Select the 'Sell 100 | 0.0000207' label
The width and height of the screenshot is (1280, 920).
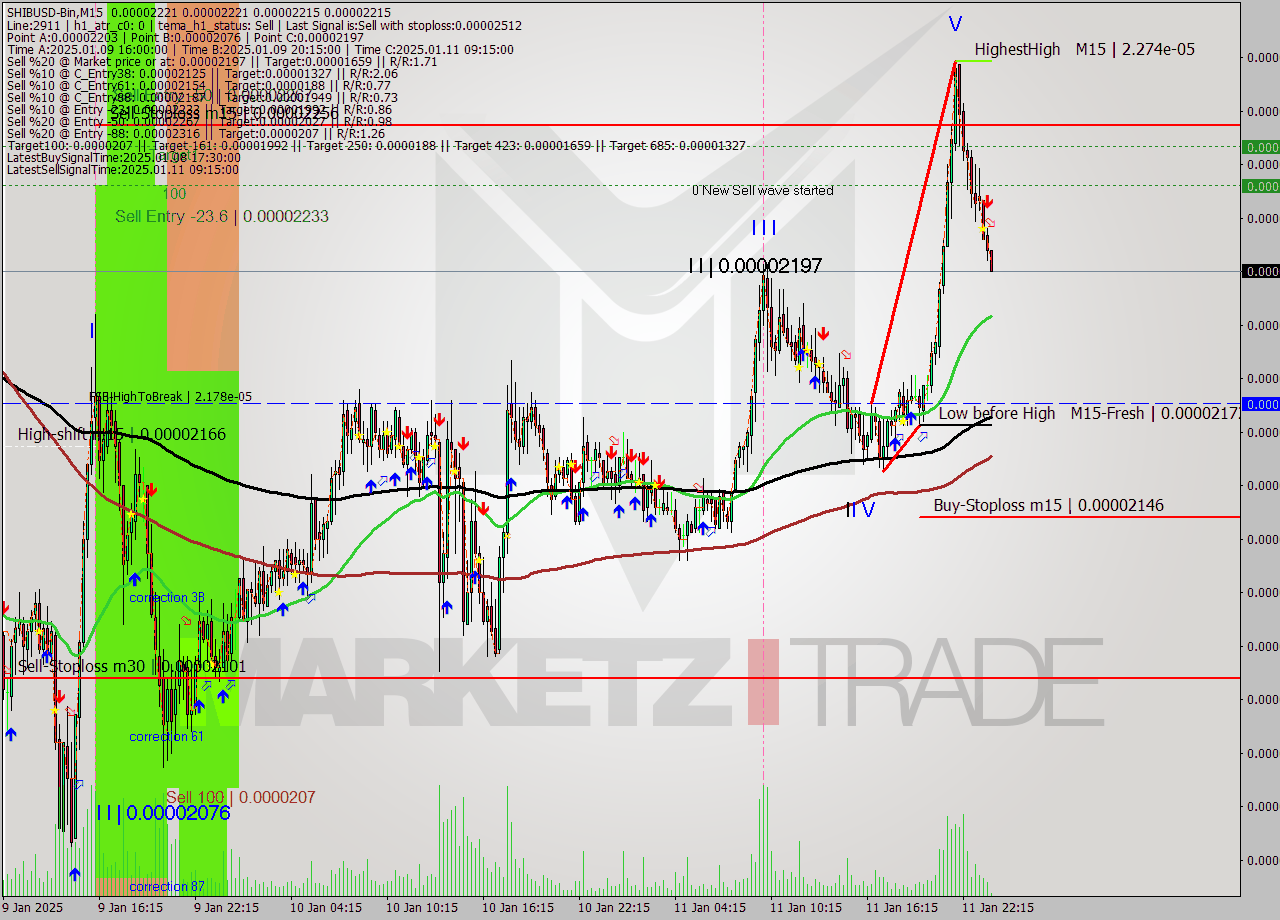240,797
